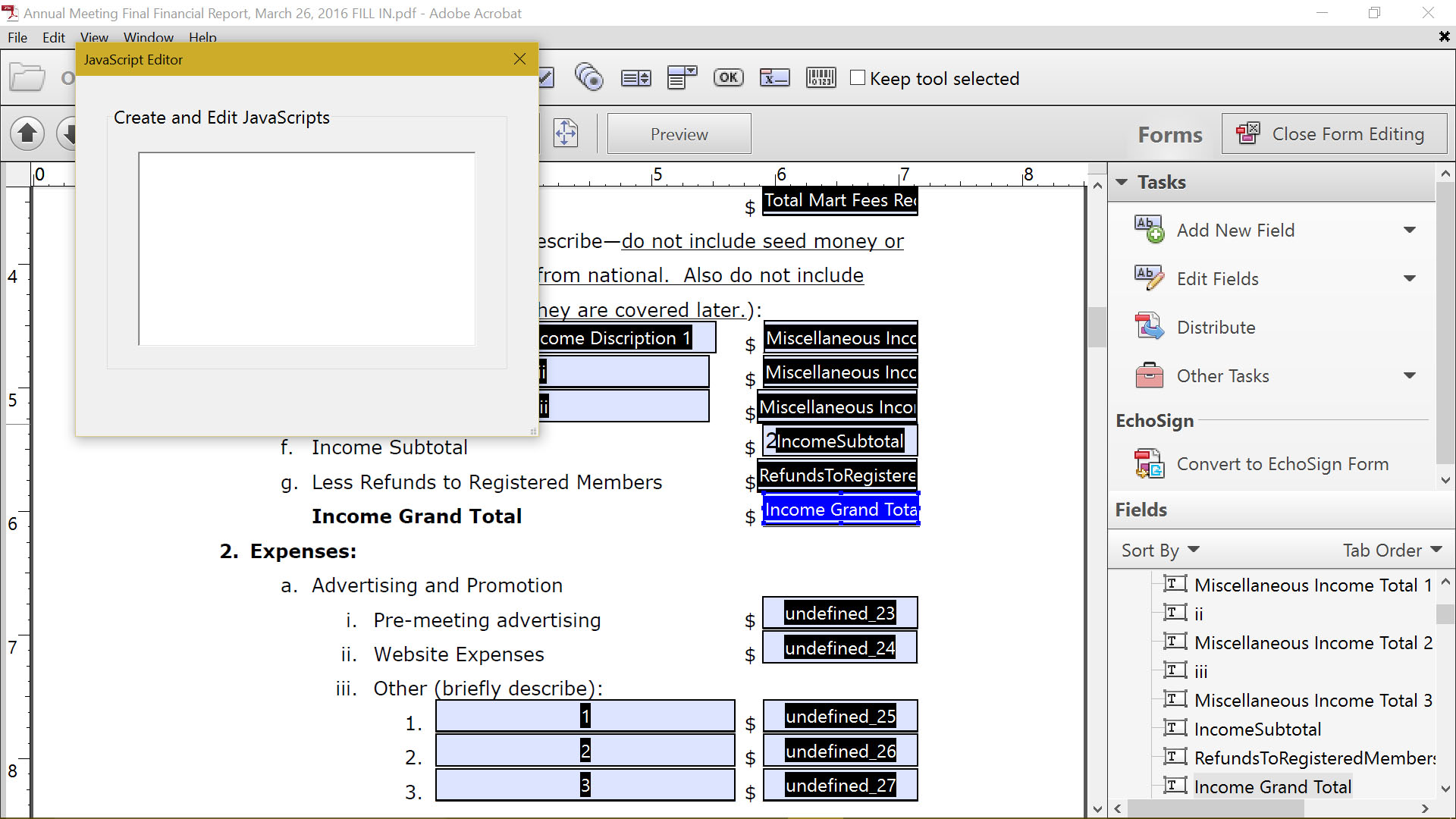Open the Edit menu
This screenshot has height=819, width=1456.
pos(53,37)
